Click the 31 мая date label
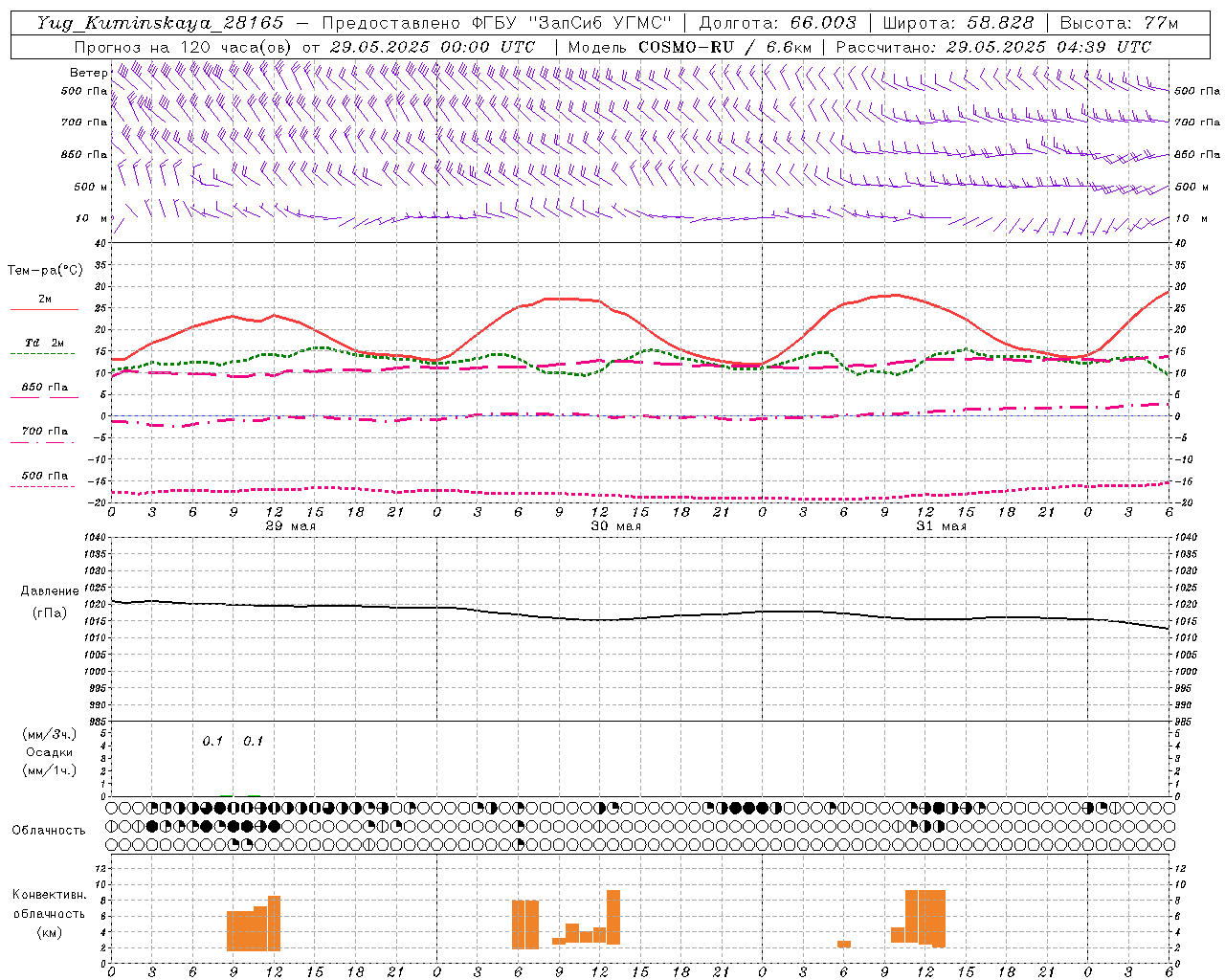The width and height of the screenshot is (1225, 980). point(941,526)
